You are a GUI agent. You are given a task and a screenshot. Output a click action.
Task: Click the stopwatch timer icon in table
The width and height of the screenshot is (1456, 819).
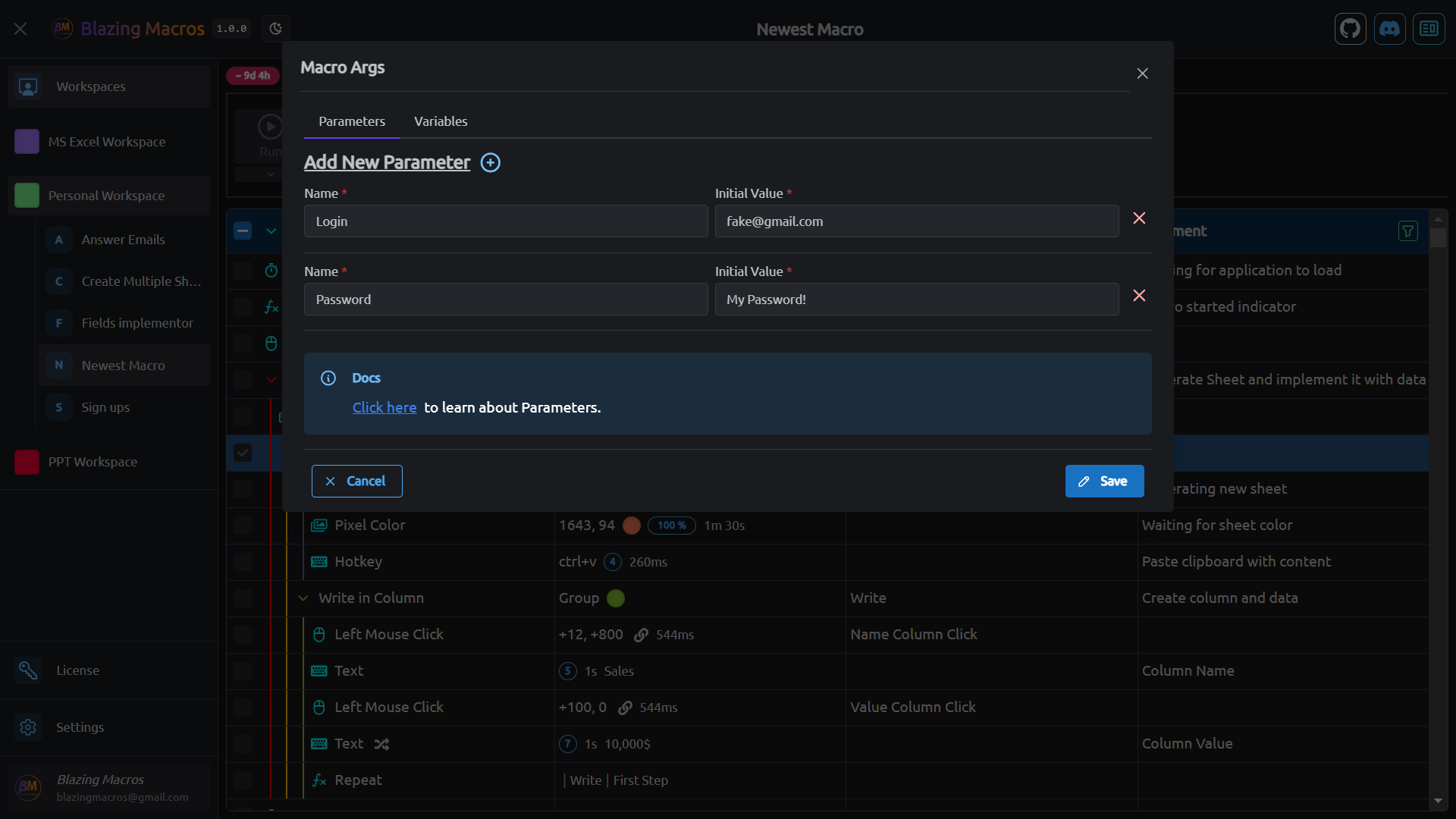(x=271, y=271)
